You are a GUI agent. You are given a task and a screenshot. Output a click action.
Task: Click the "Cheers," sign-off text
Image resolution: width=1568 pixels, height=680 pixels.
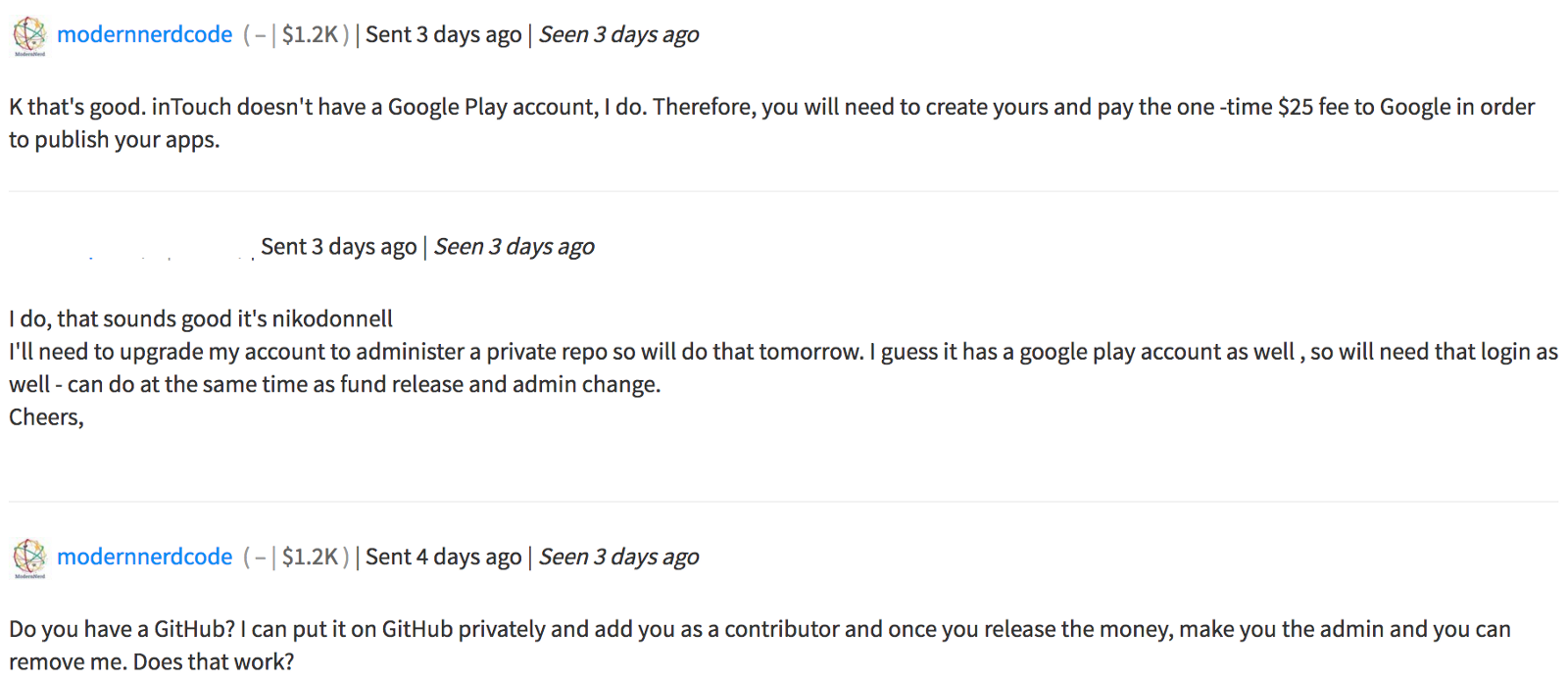point(46,417)
